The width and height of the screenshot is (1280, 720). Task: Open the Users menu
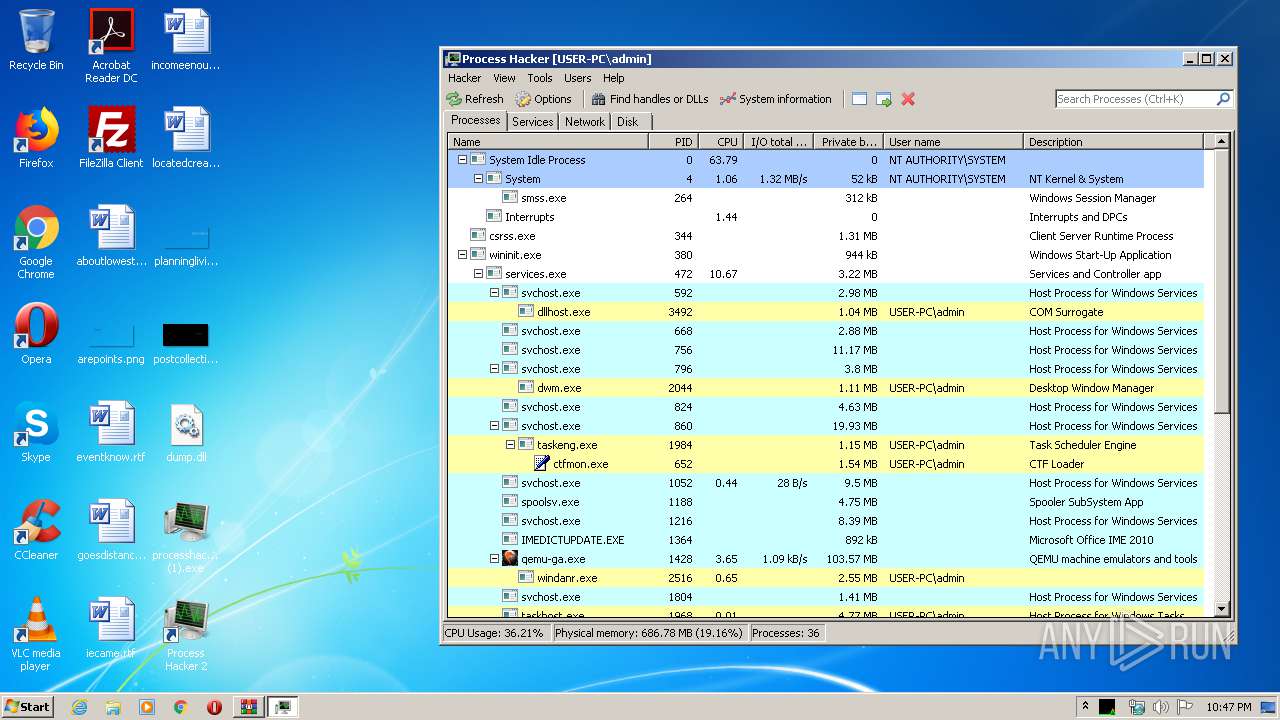click(577, 78)
